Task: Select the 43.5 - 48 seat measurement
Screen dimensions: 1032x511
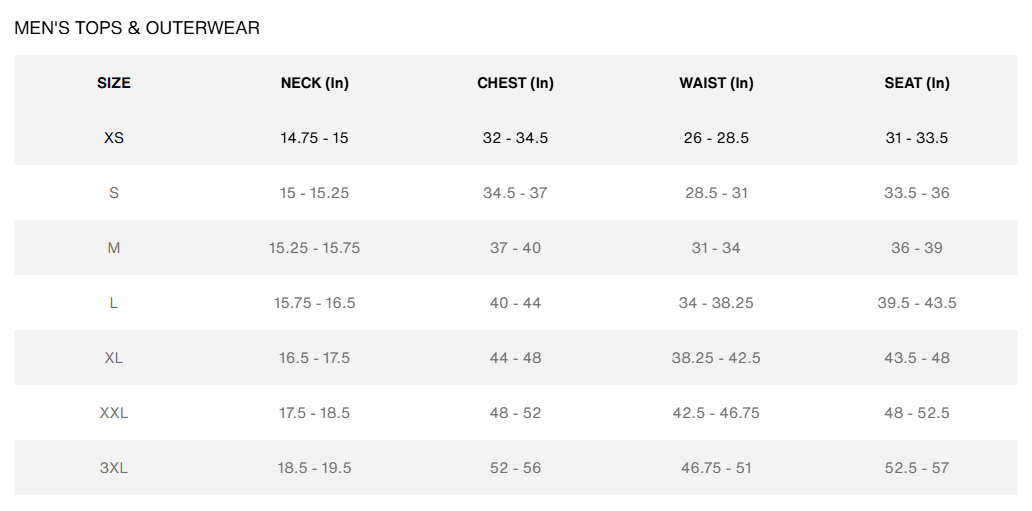Action: (x=917, y=358)
